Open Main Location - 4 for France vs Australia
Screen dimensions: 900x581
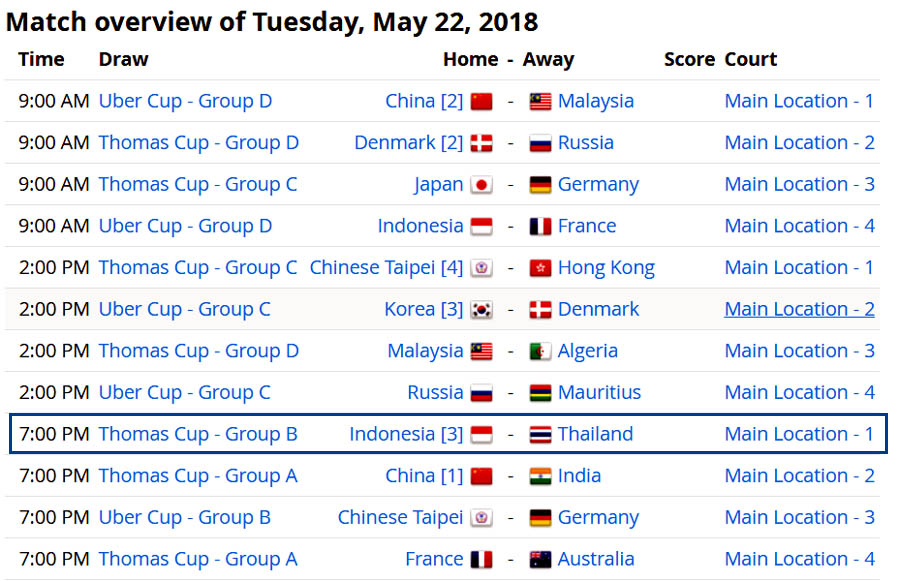pos(800,559)
